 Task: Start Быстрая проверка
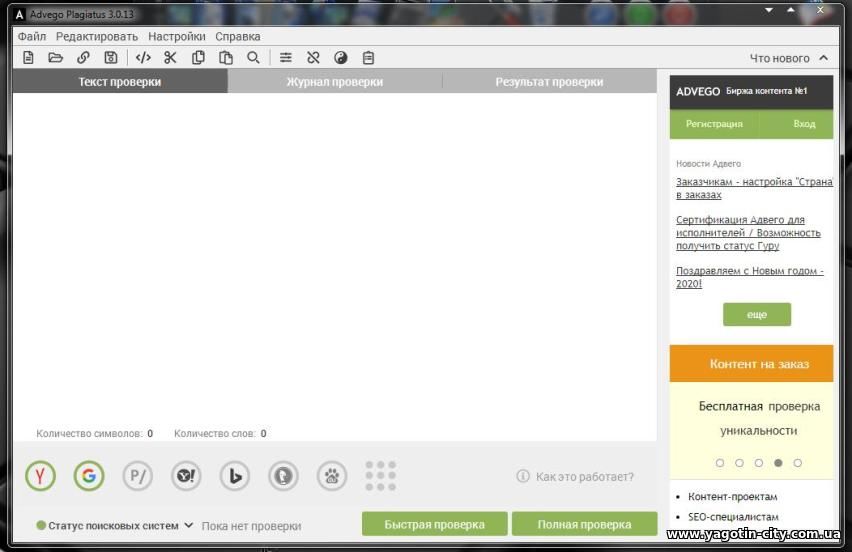tap(435, 524)
